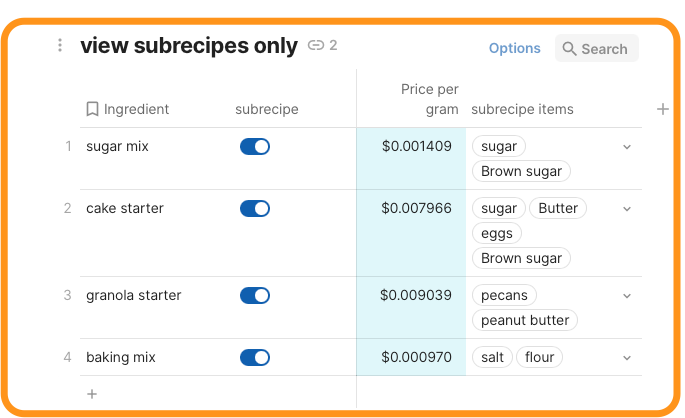Switch off baking mix subrecipe toggle
Screen dimensions: 685x418
255,358
